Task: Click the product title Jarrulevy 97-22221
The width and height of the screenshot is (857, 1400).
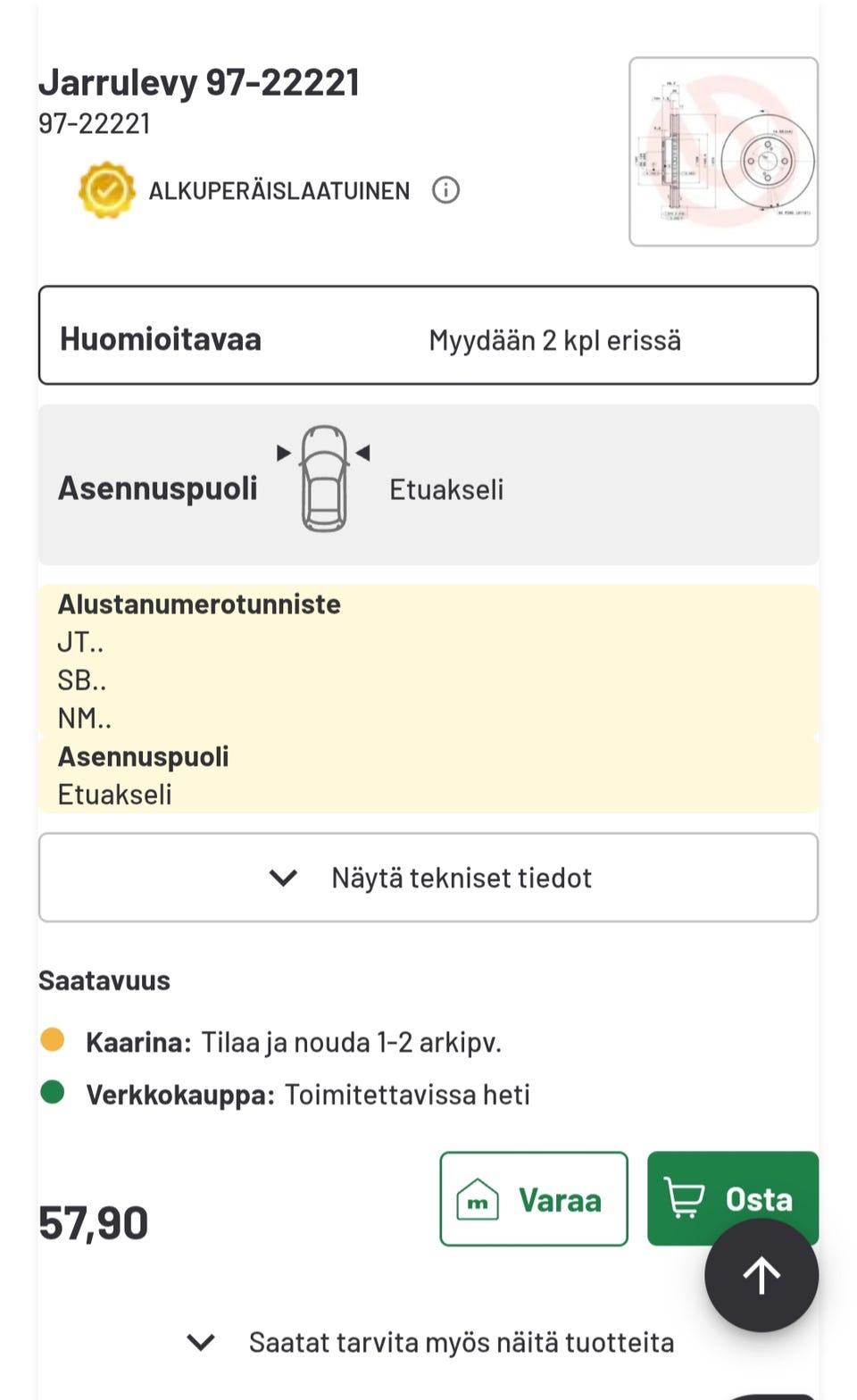Action: (200, 81)
